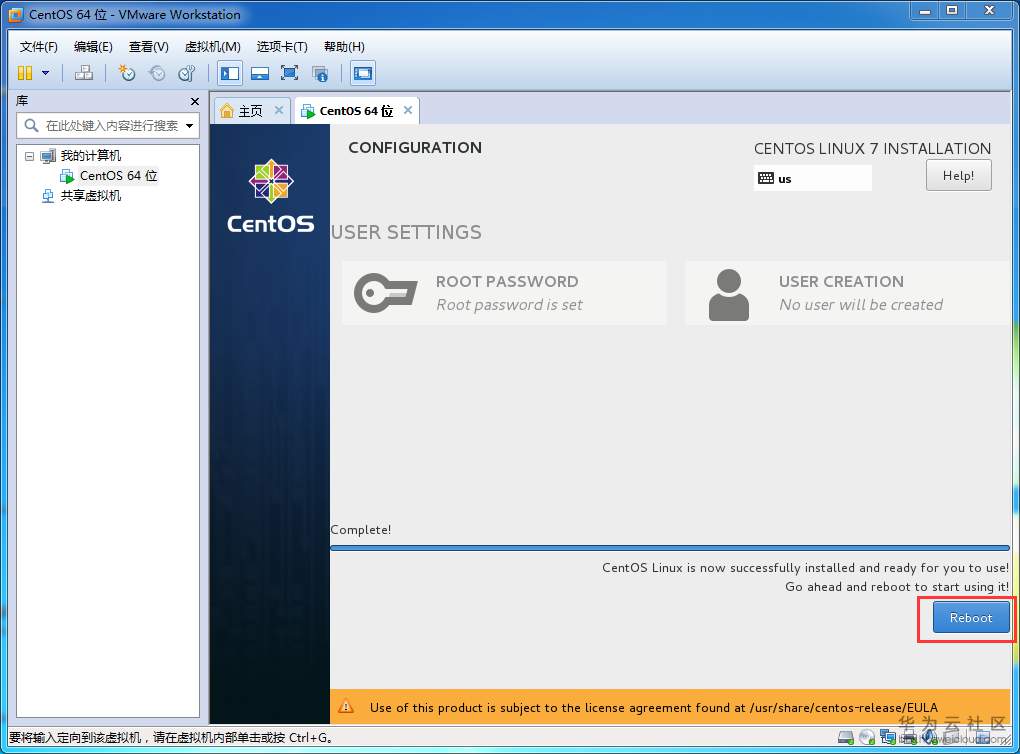Click the warning triangle icon
The width and height of the screenshot is (1020, 754).
(x=346, y=707)
